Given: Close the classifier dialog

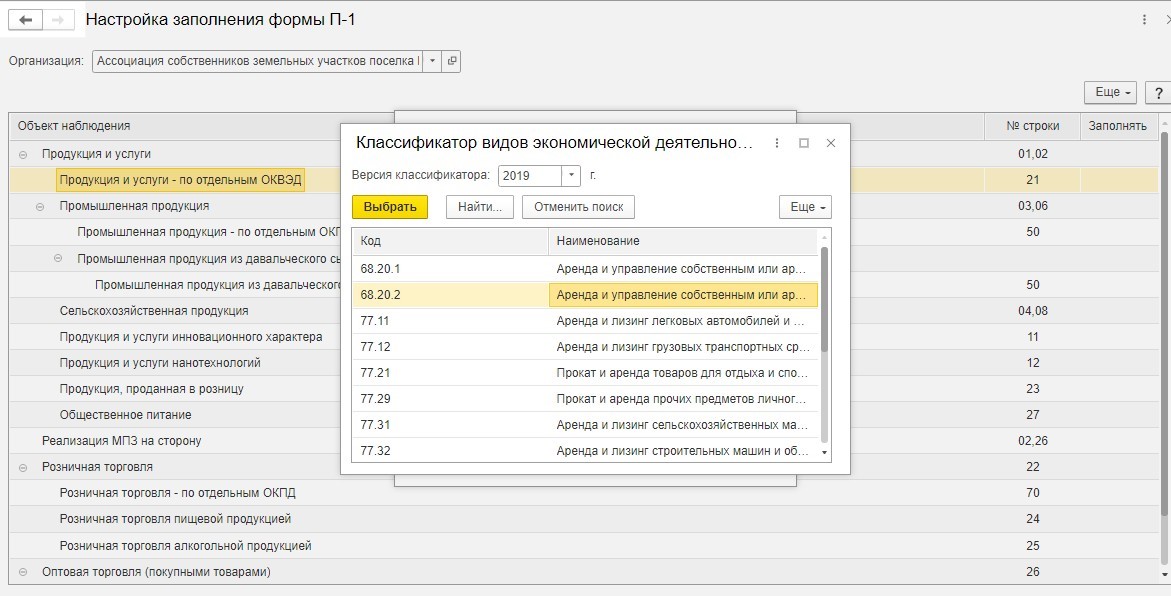Looking at the screenshot, I should 830,143.
